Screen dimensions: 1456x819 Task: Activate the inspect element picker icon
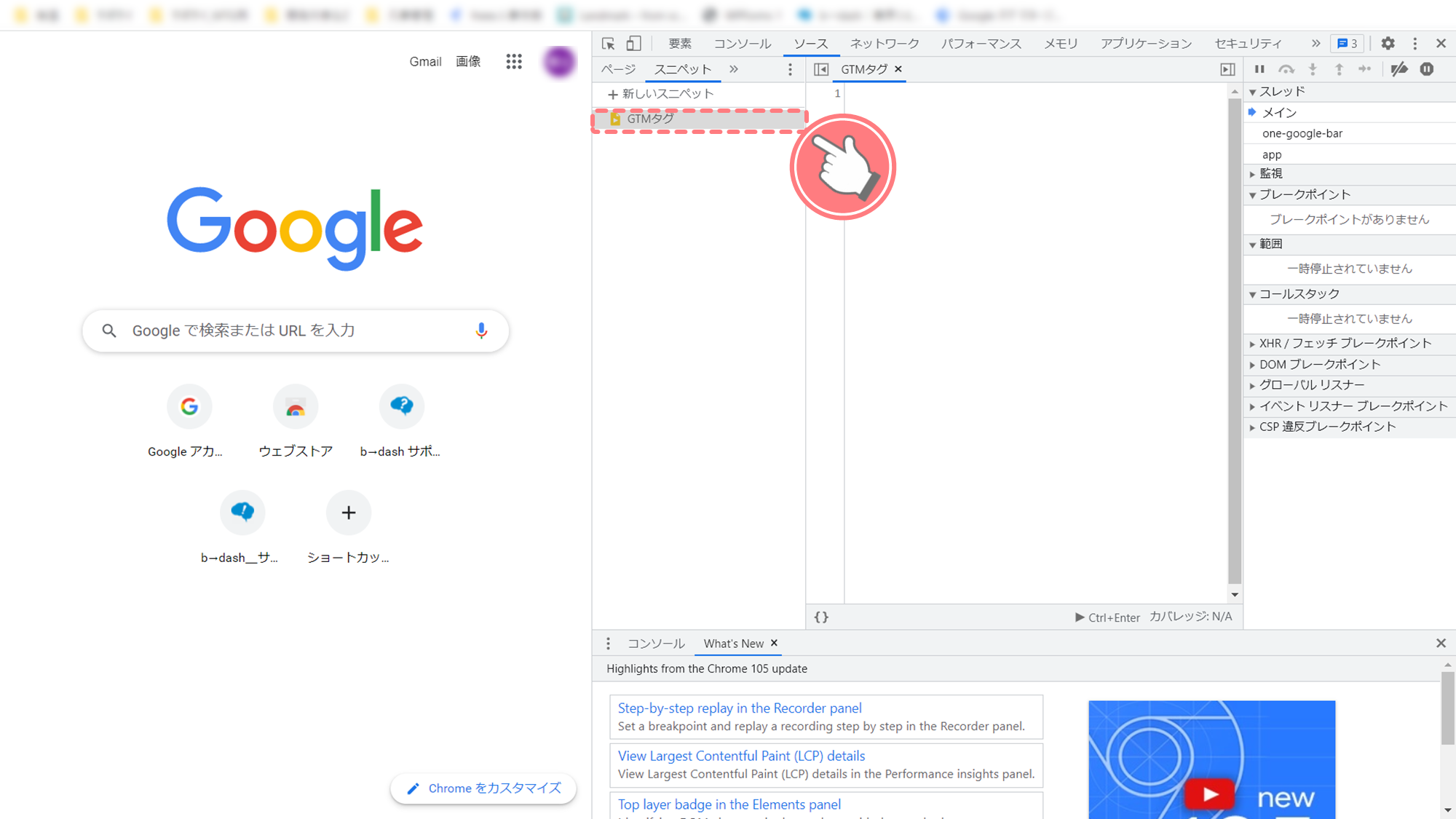[x=609, y=44]
